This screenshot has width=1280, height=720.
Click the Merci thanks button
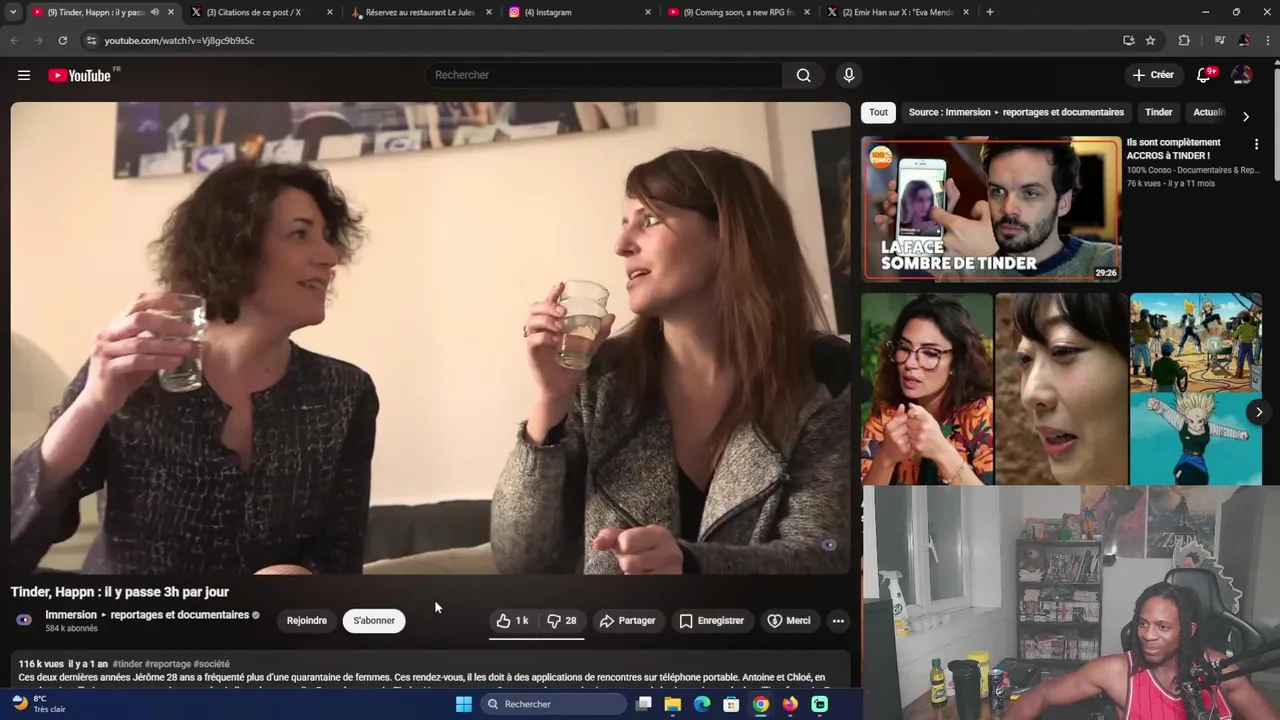click(789, 621)
